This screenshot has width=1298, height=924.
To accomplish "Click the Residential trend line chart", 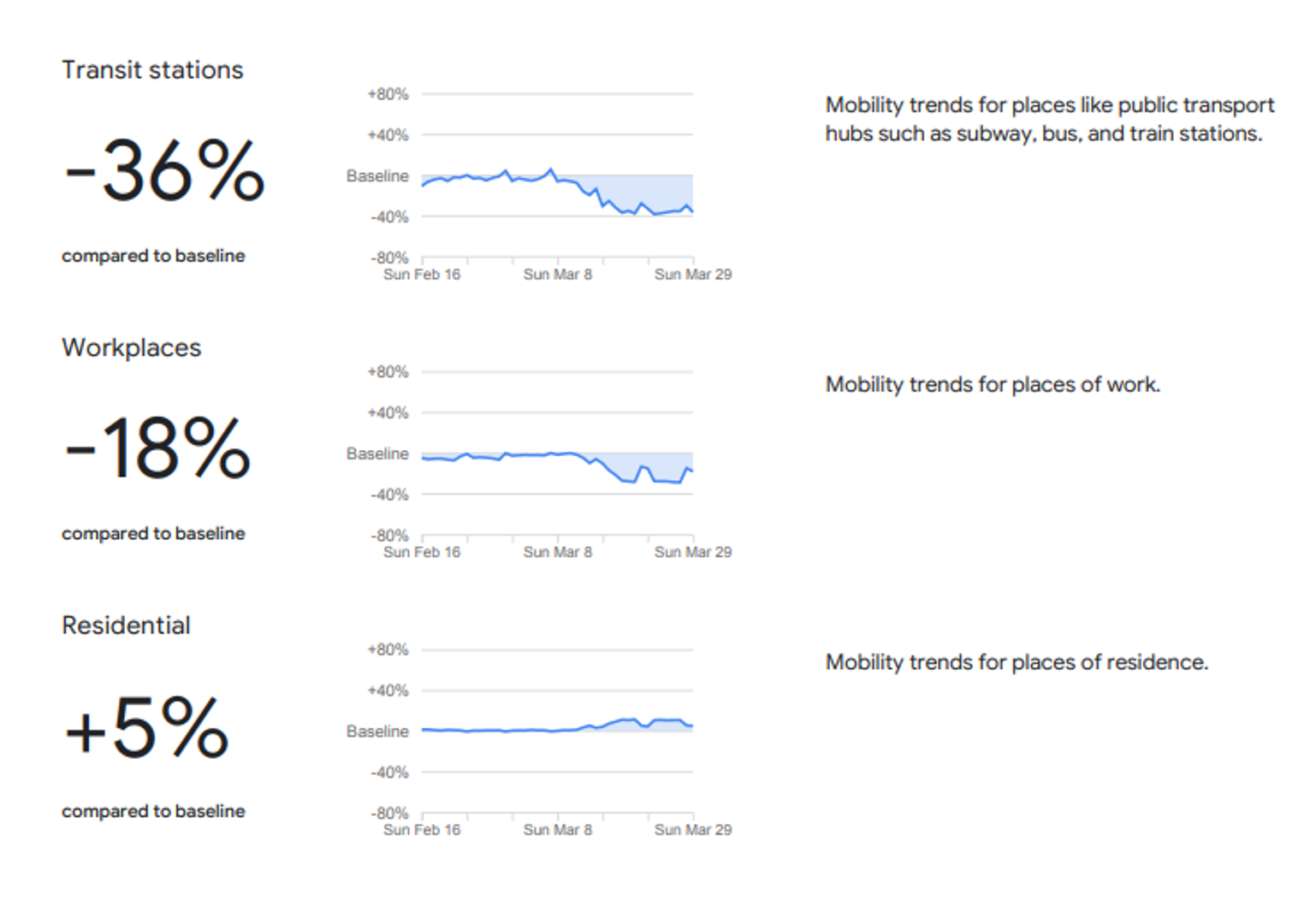I will click(557, 731).
